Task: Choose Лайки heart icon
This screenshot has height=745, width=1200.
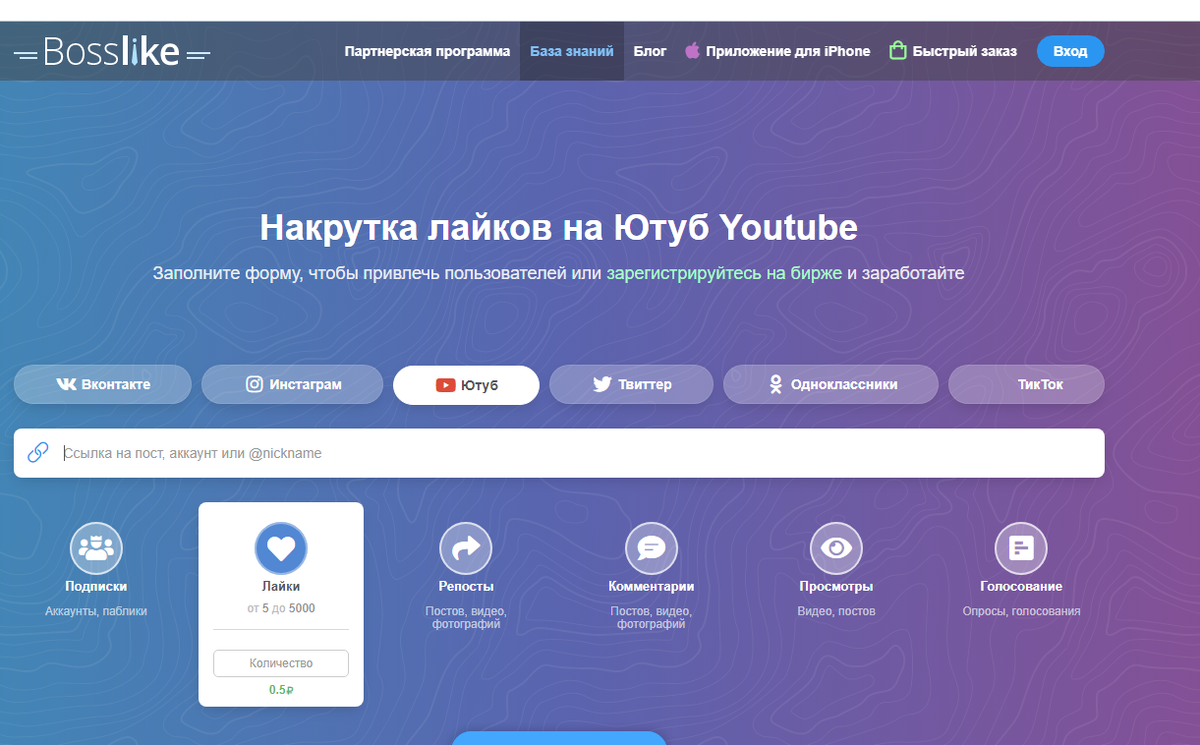Action: 281,548
